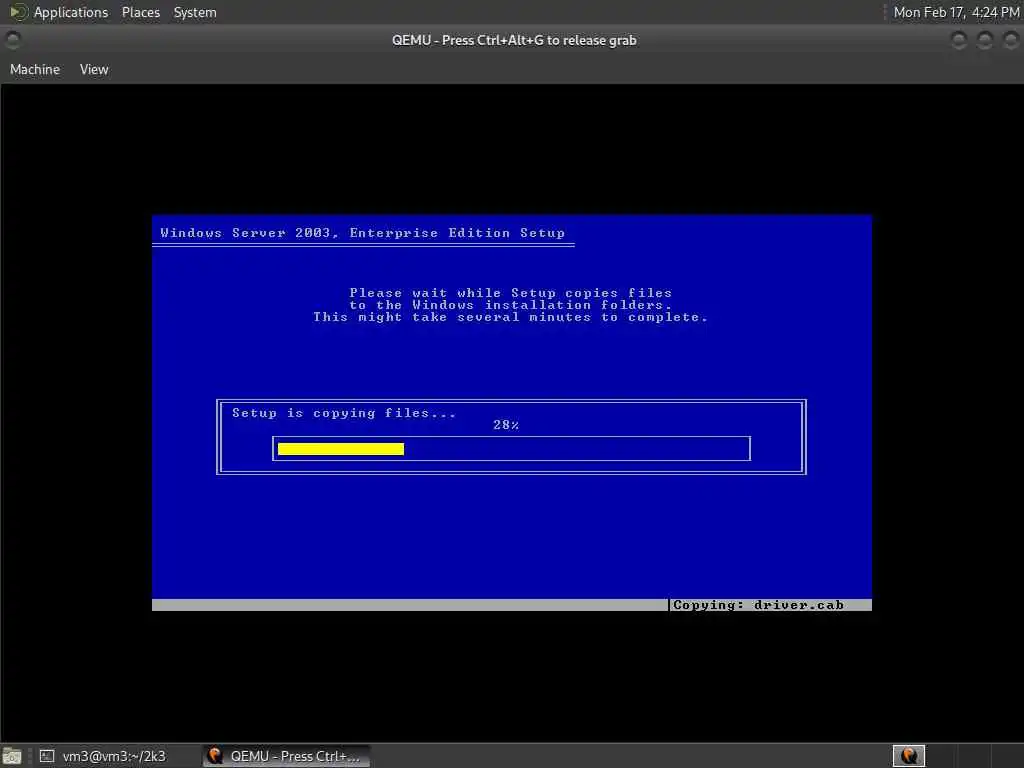
Task: Click the 28% progress text
Action: (x=506, y=425)
